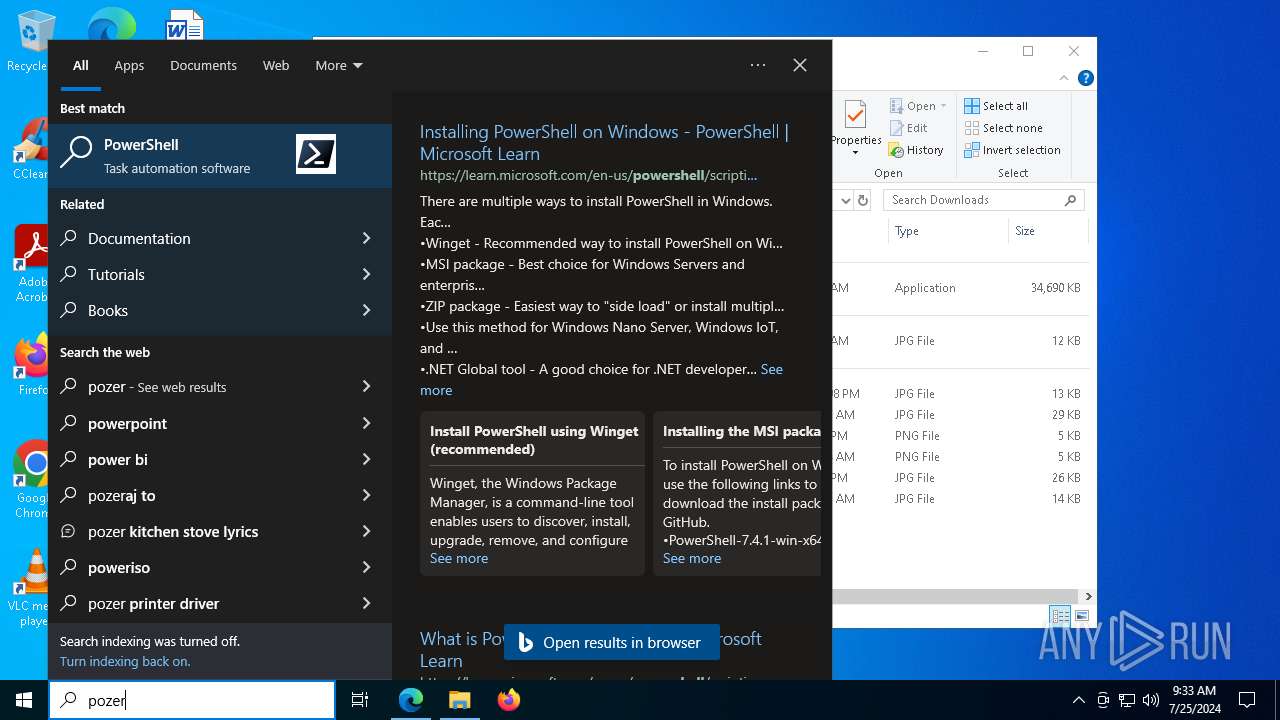Screen dimensions: 1280x720
Task: Open the PowerShell best match result
Action: click(x=220, y=155)
